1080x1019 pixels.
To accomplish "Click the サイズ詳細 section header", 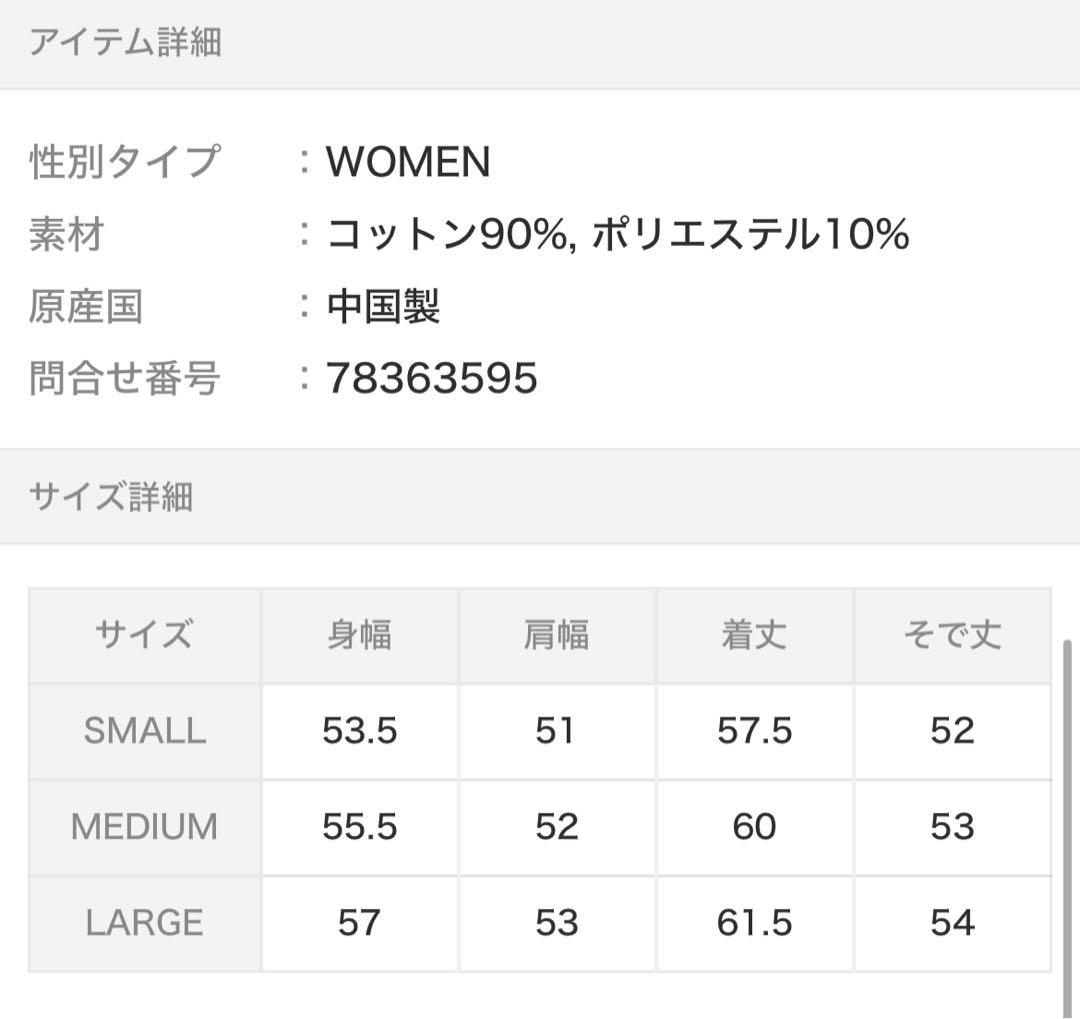I will [x=111, y=497].
